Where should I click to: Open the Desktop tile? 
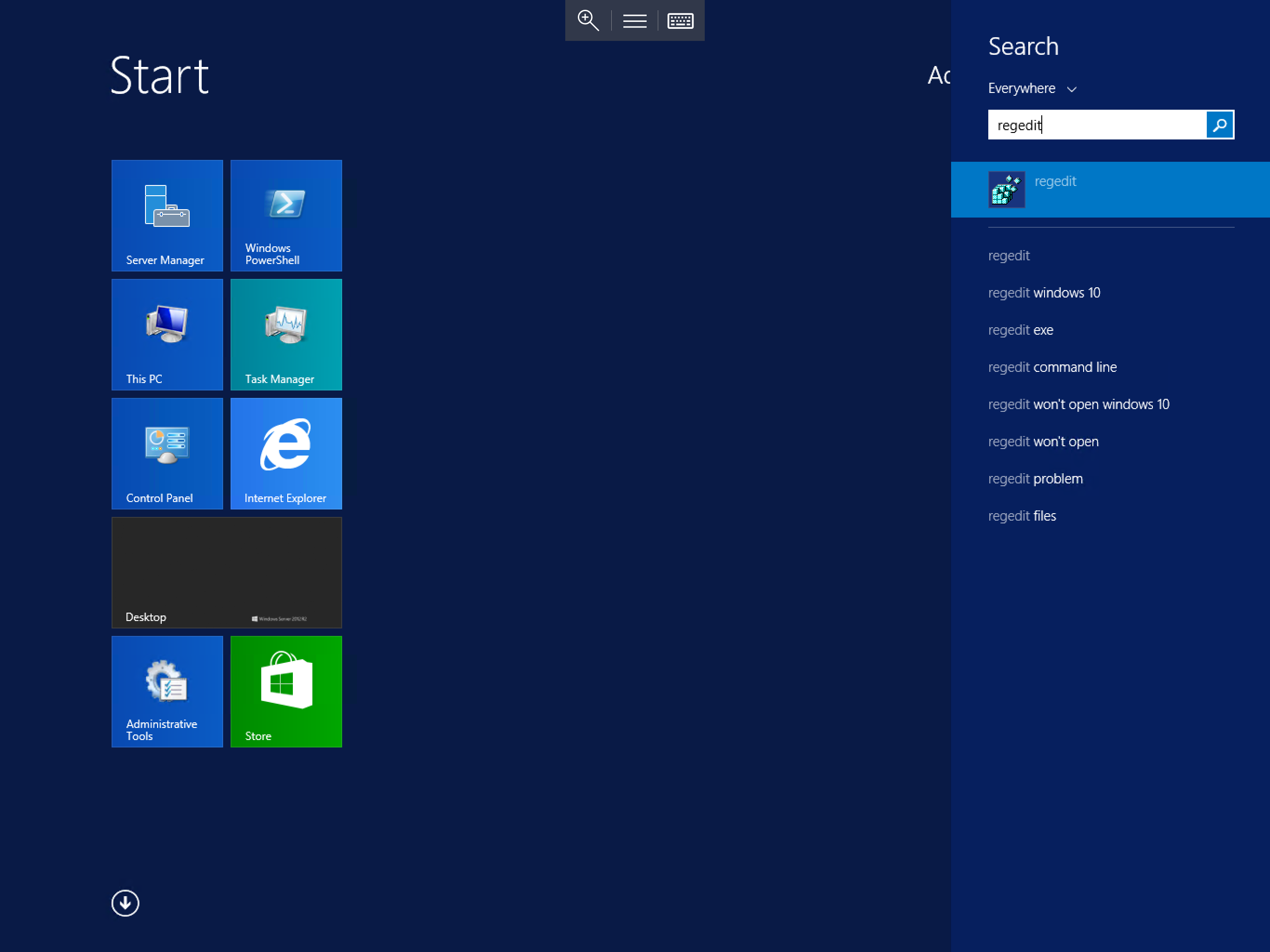227,573
